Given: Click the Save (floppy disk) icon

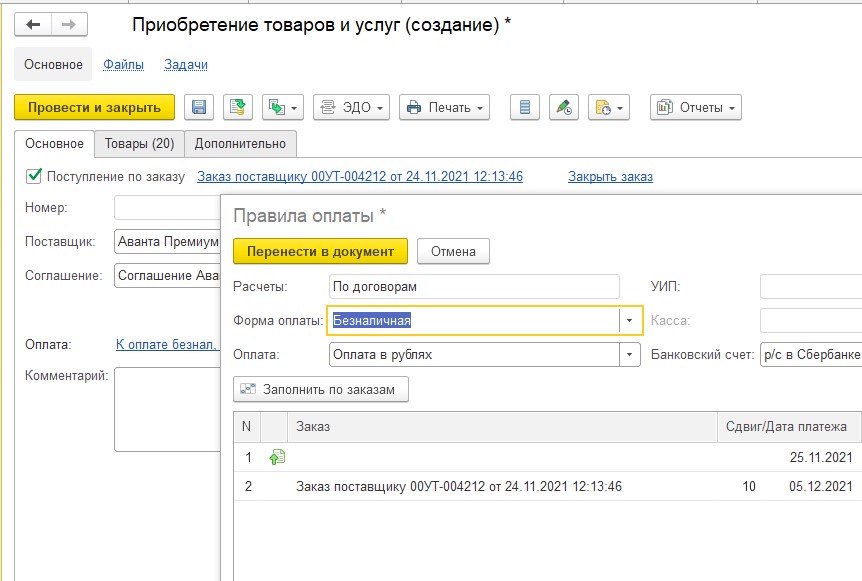Looking at the screenshot, I should [198, 107].
